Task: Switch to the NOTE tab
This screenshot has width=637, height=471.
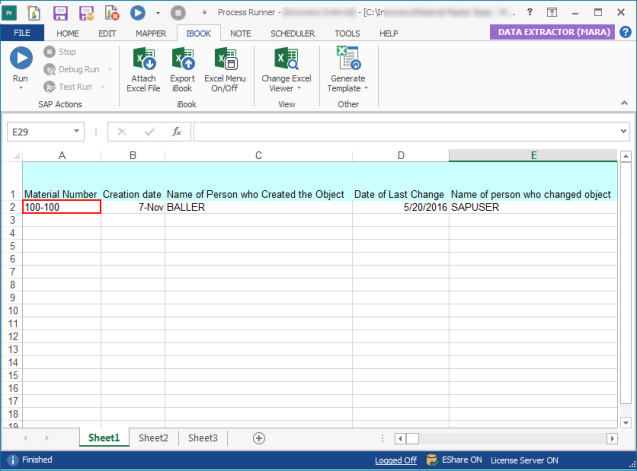Action: (x=240, y=33)
